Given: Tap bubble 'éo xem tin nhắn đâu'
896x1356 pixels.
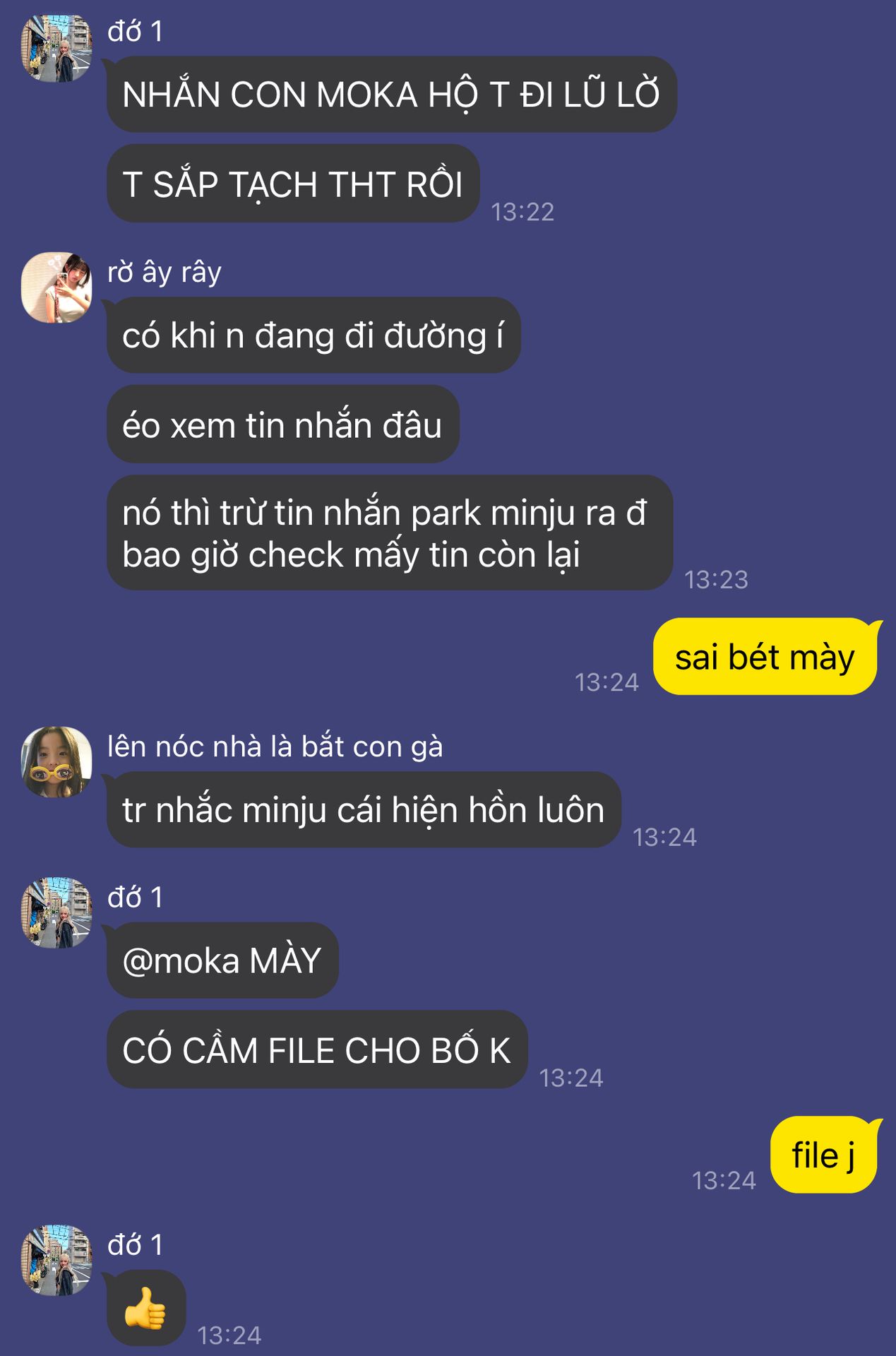Looking at the screenshot, I should pyautogui.click(x=282, y=424).
